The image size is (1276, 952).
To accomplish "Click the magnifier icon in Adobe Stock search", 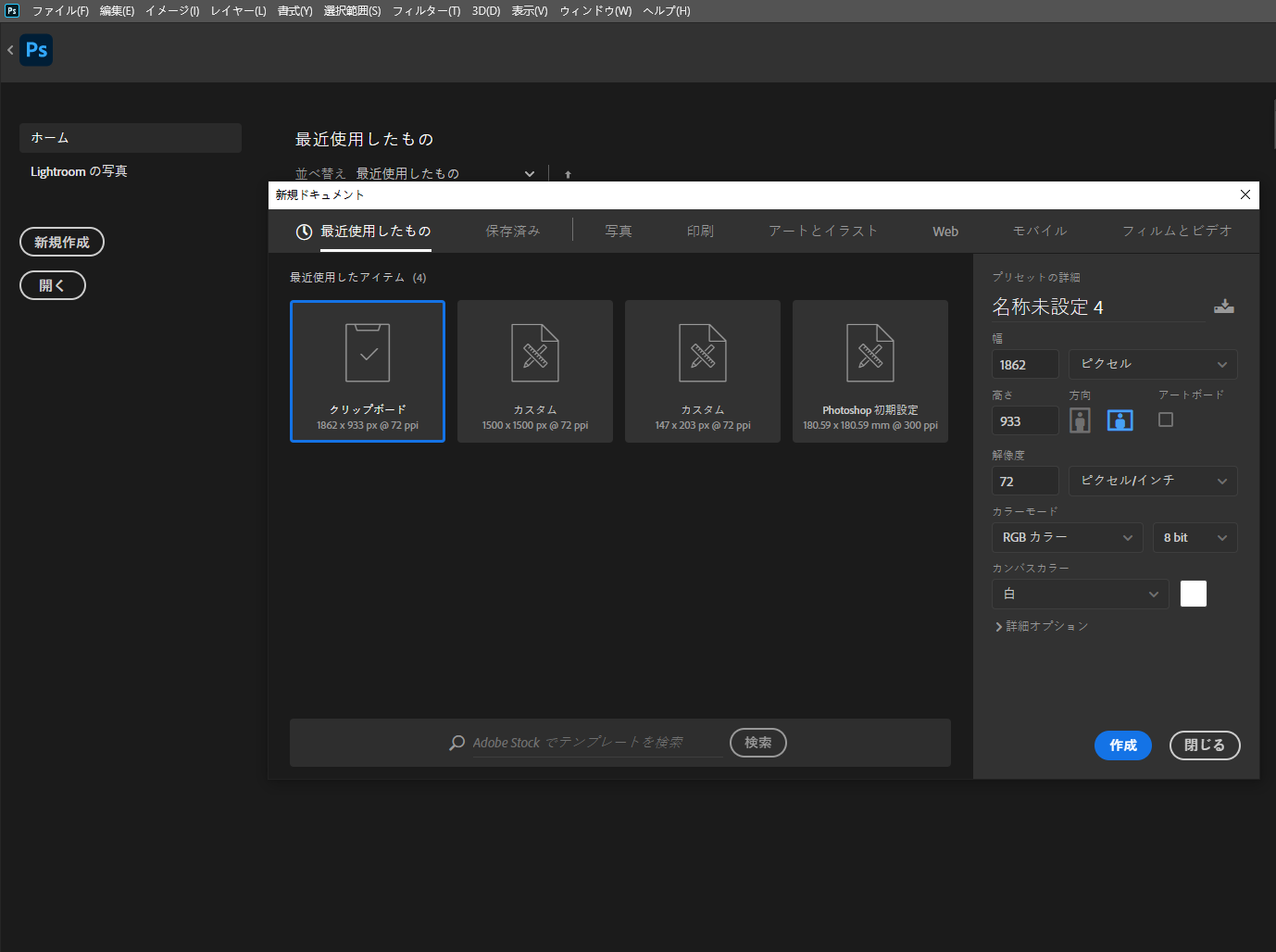I will click(457, 743).
